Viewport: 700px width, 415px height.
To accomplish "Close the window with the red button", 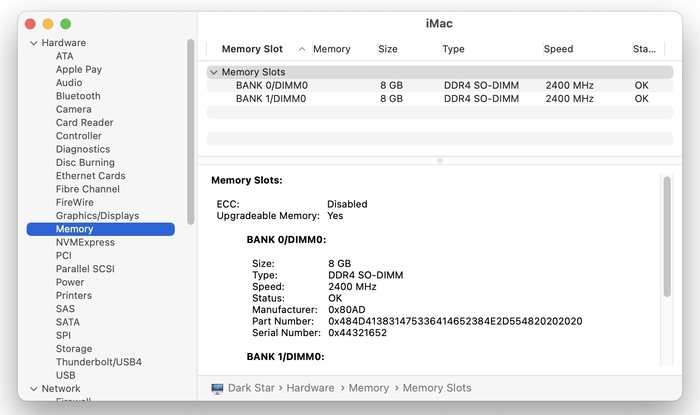I will click(x=30, y=24).
